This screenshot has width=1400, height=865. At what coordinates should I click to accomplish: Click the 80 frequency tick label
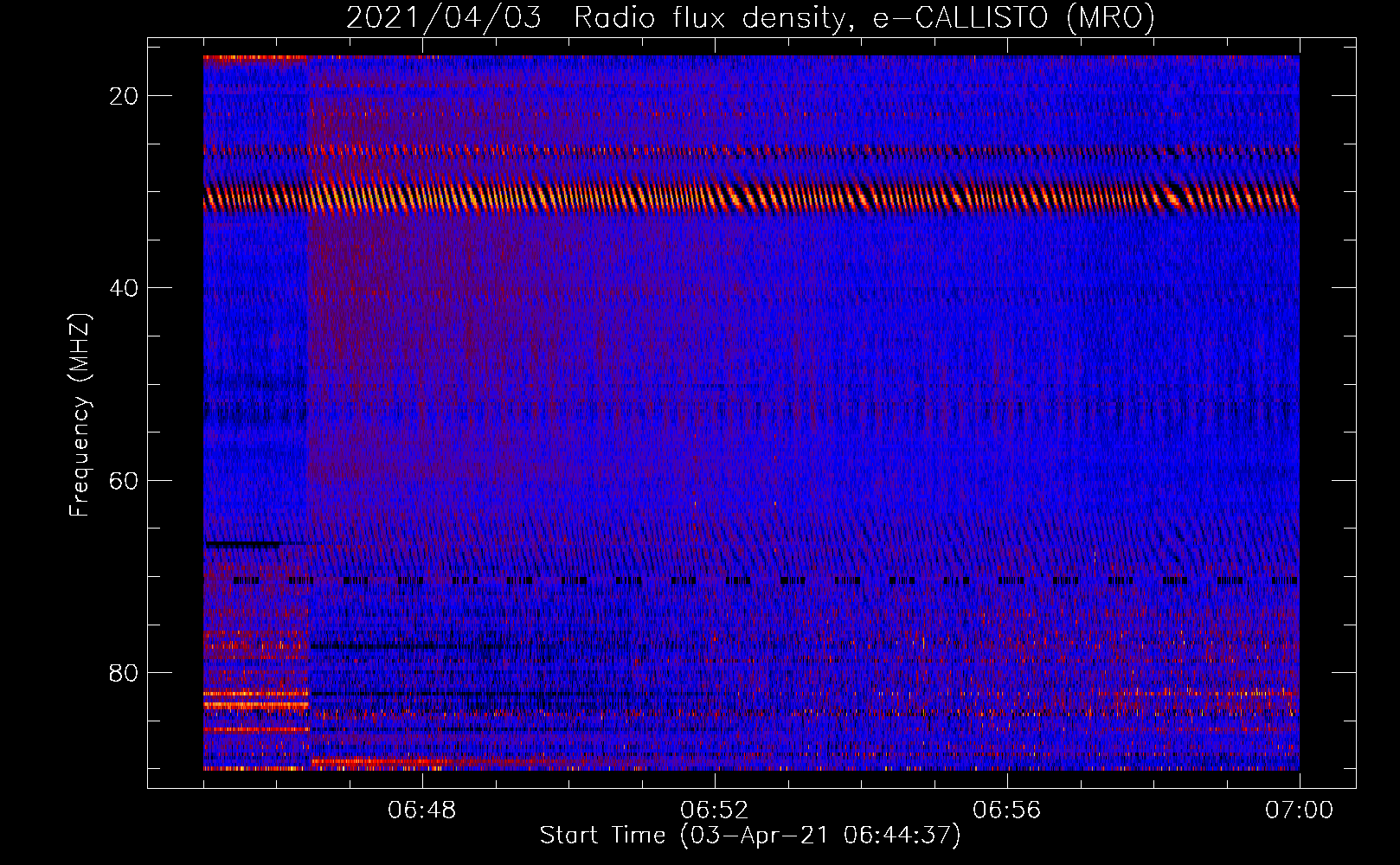[x=125, y=673]
